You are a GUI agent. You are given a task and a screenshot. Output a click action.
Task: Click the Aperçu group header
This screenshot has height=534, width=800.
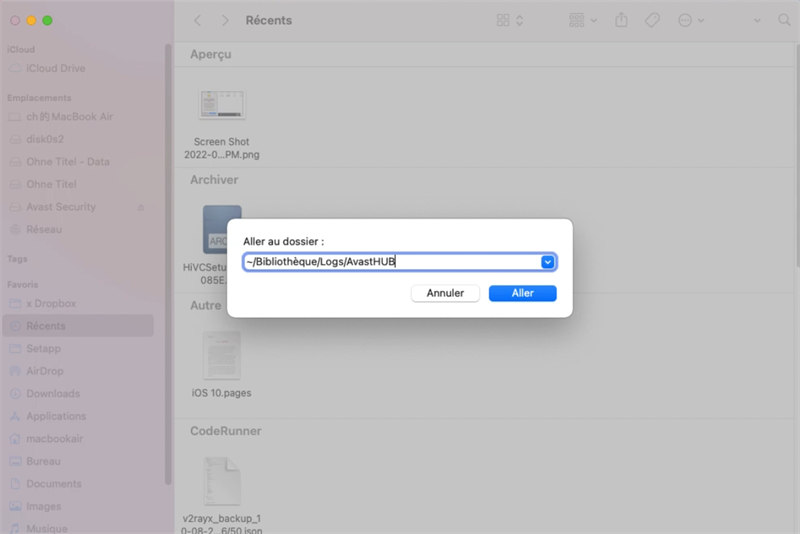pyautogui.click(x=211, y=55)
